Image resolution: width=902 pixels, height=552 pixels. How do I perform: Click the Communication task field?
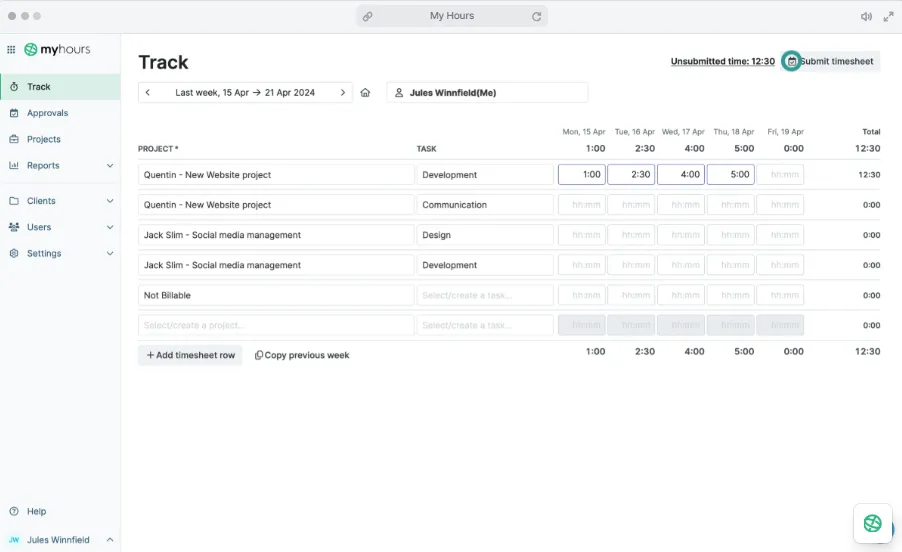(x=485, y=205)
